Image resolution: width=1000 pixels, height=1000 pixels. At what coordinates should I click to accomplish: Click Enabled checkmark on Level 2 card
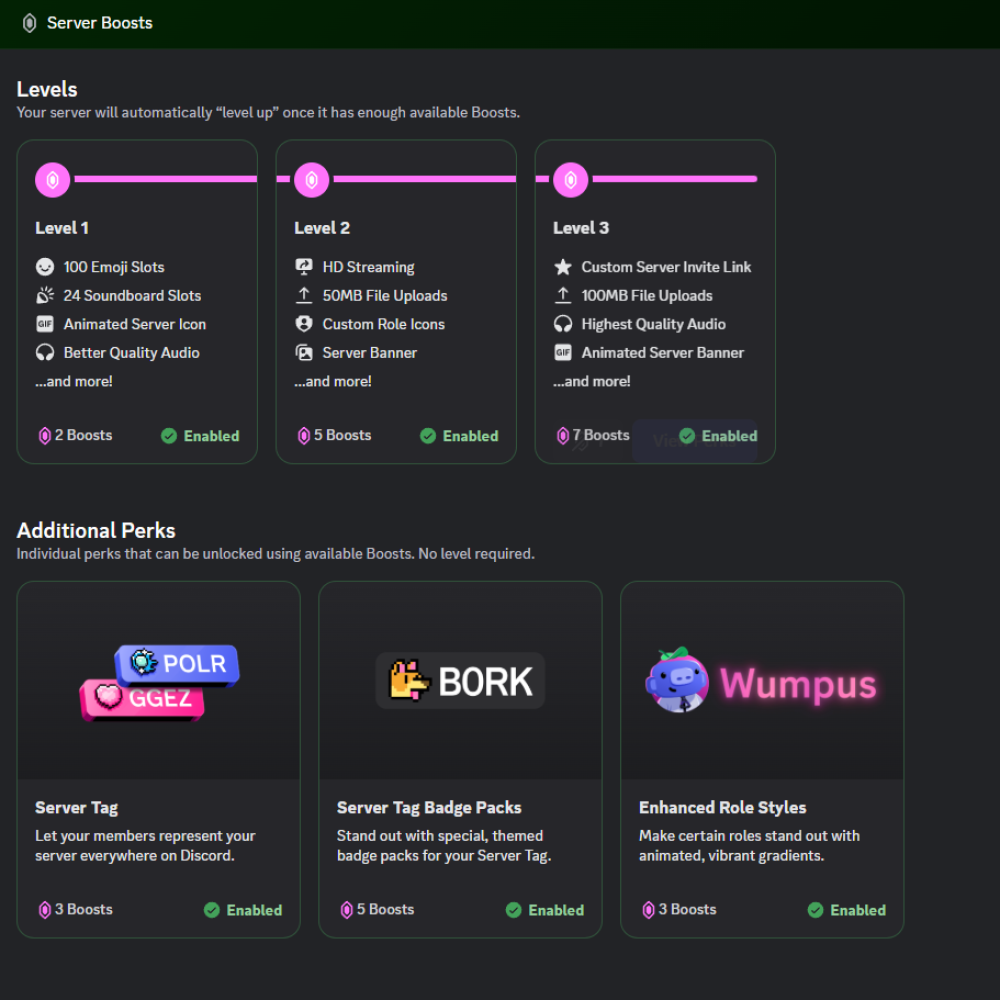(x=428, y=436)
